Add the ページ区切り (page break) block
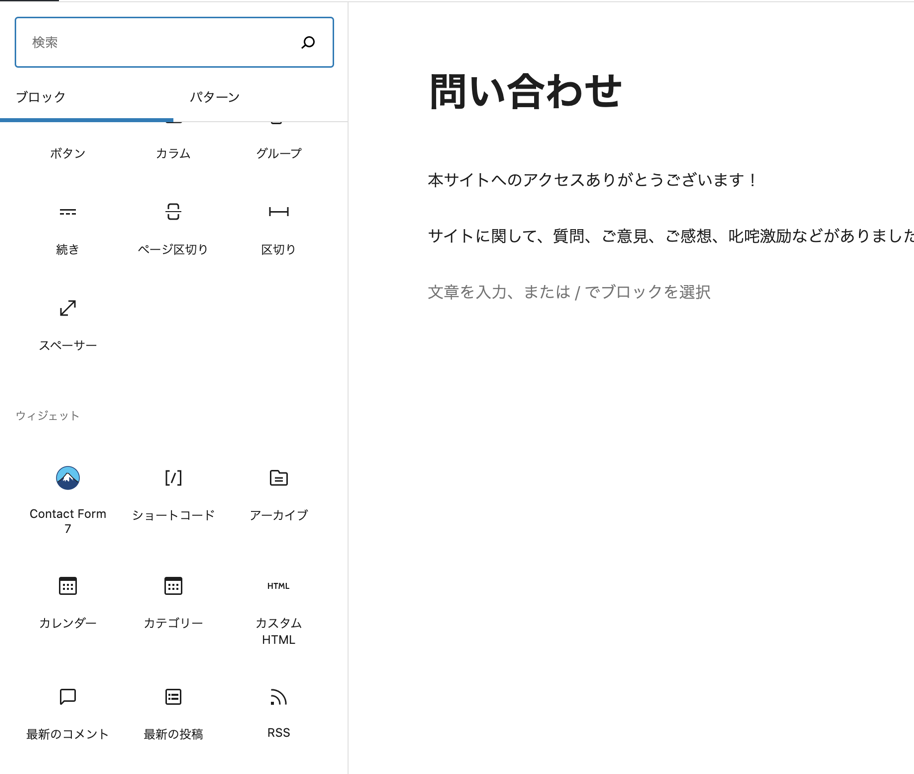This screenshot has height=774, width=914. [173, 228]
